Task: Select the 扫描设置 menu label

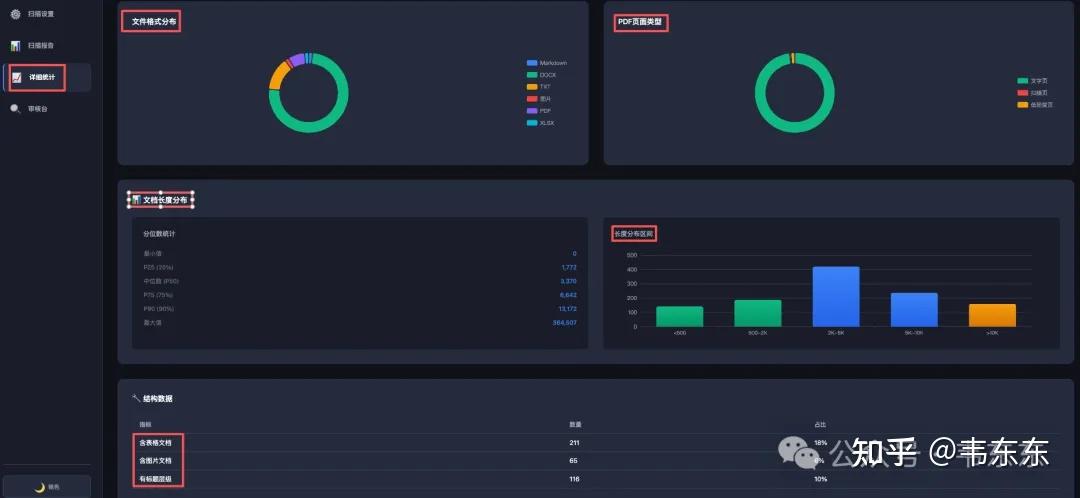Action: click(41, 14)
